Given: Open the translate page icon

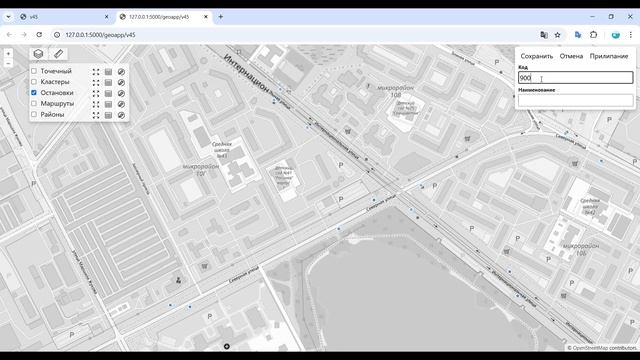Looking at the screenshot, I should click(544, 35).
